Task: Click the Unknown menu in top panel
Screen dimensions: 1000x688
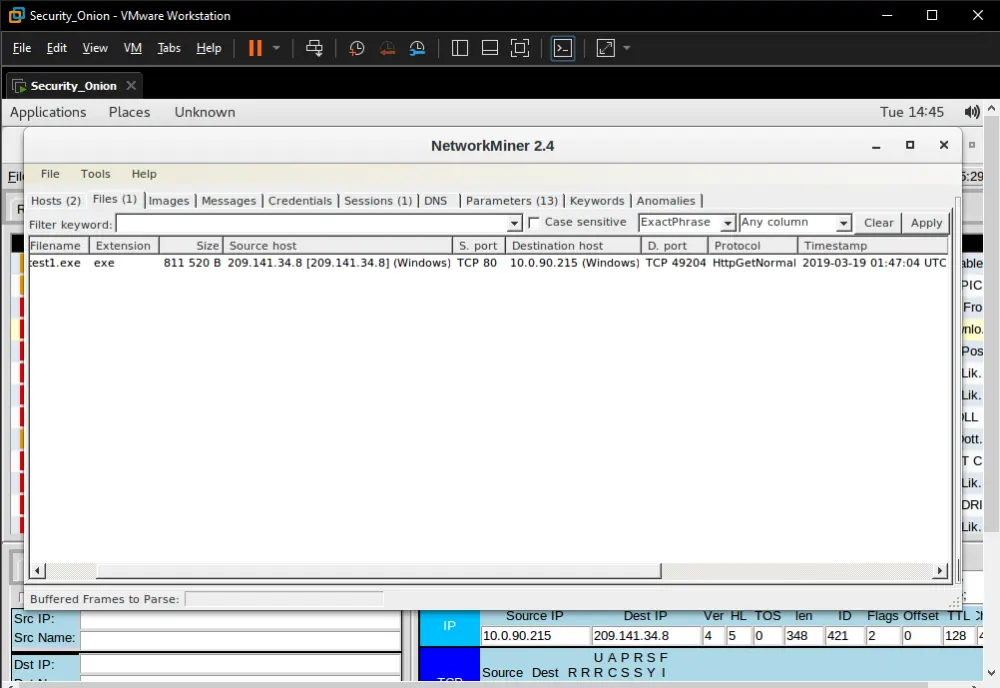Action: [205, 112]
